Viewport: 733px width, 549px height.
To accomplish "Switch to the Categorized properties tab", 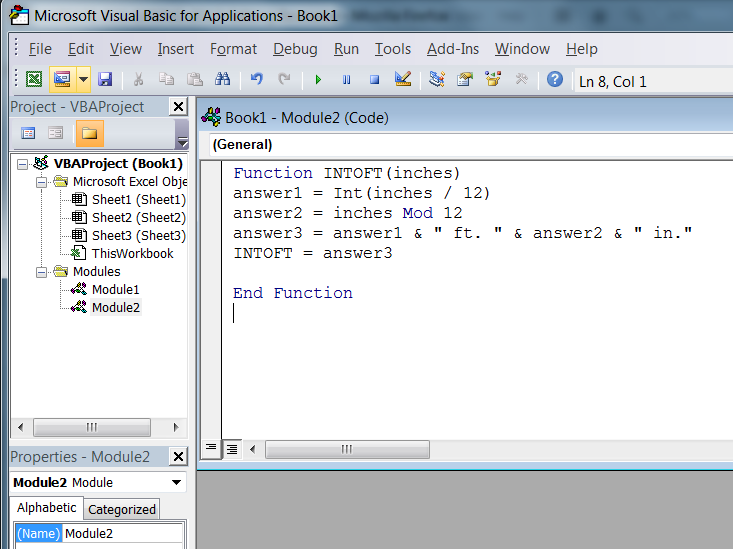I will (x=122, y=509).
